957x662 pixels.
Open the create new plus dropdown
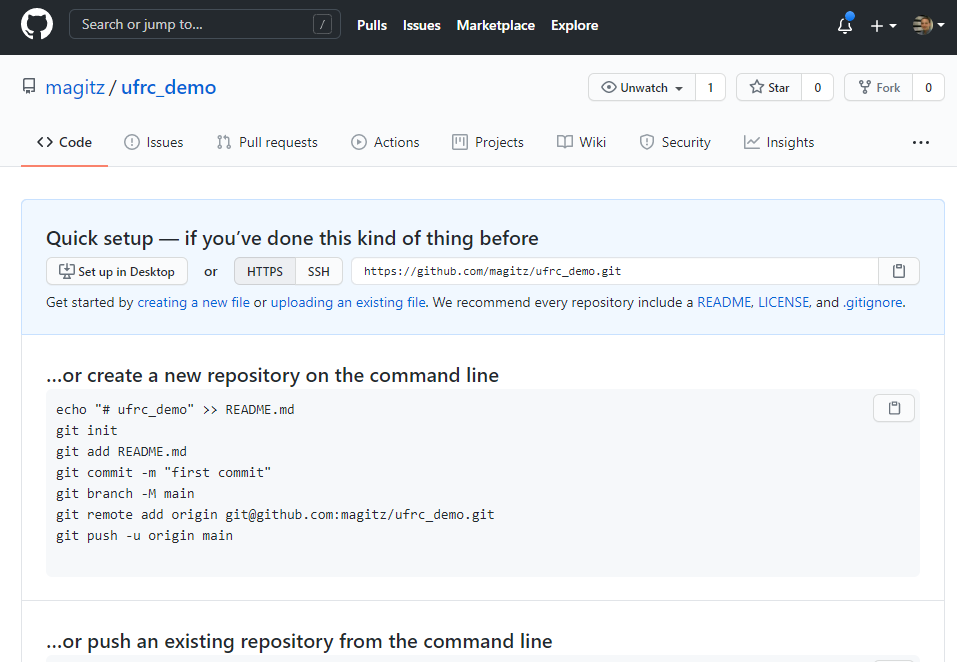click(x=883, y=26)
